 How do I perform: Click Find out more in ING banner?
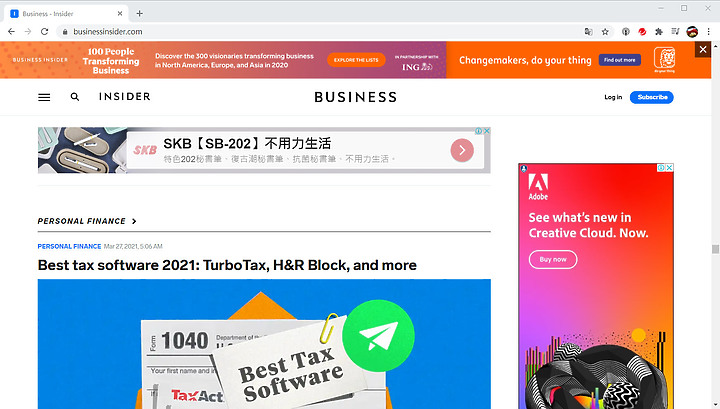point(619,60)
